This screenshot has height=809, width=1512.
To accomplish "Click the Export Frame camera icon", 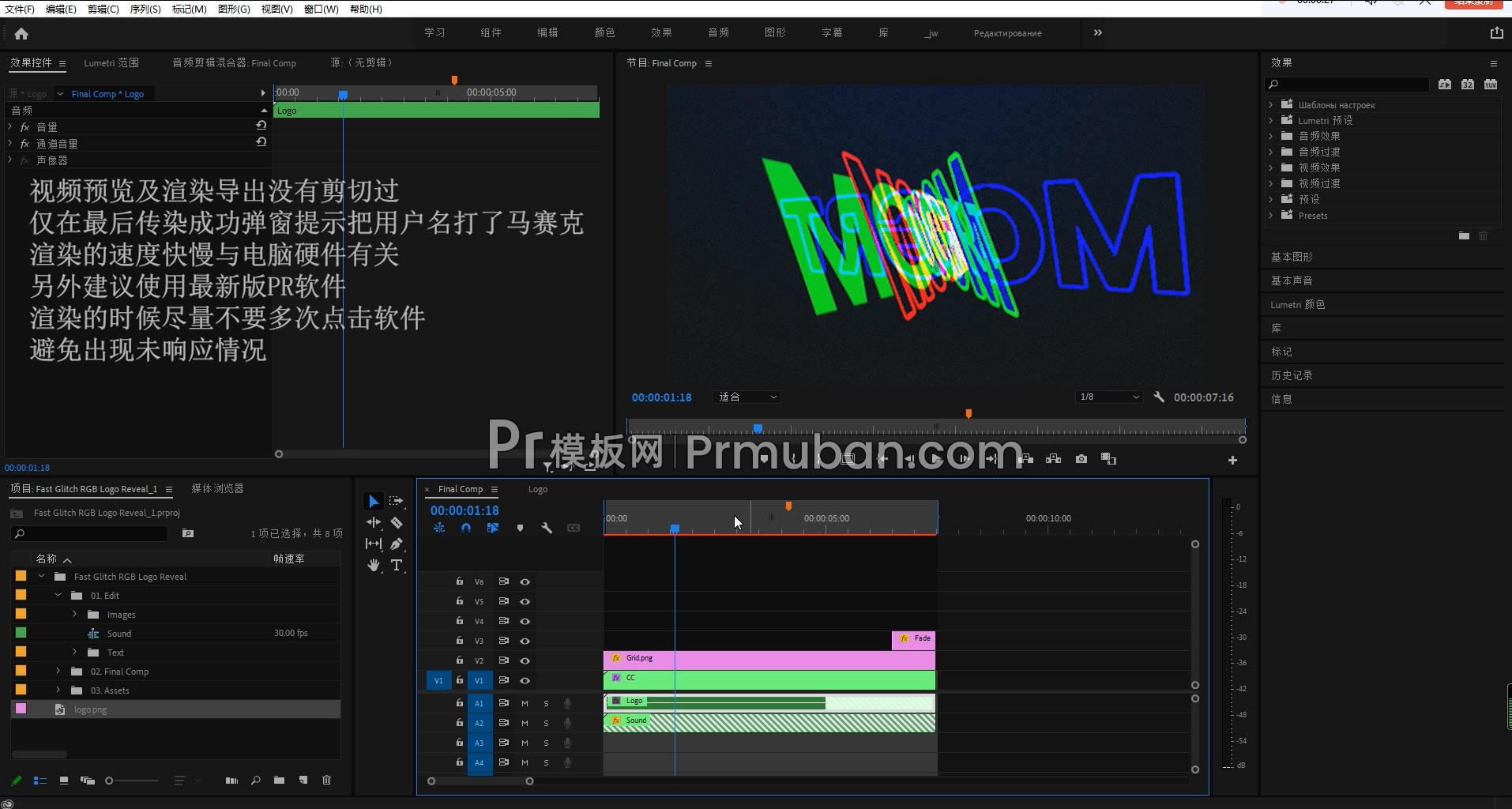I will click(1081, 459).
